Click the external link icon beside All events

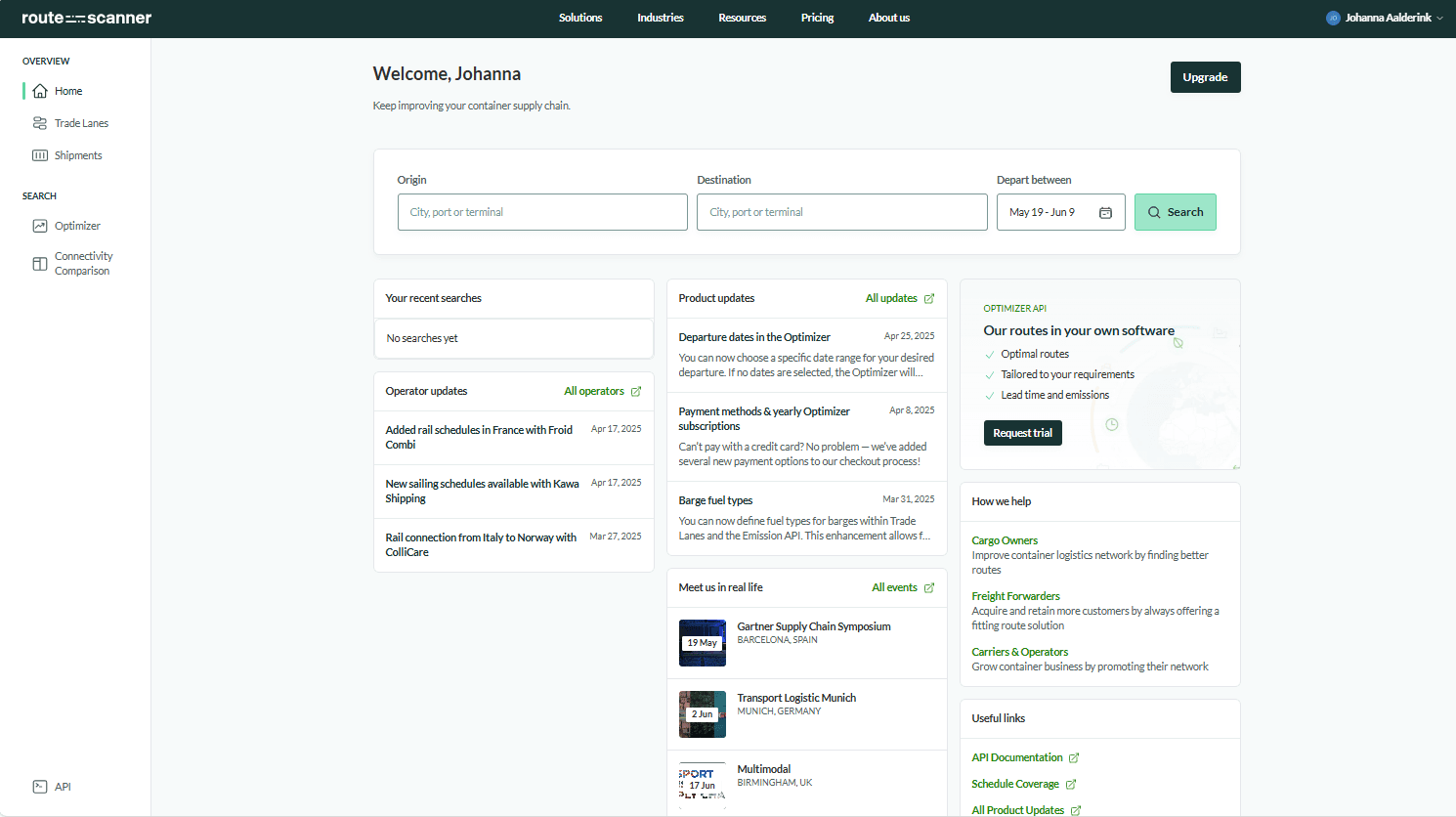tap(929, 588)
